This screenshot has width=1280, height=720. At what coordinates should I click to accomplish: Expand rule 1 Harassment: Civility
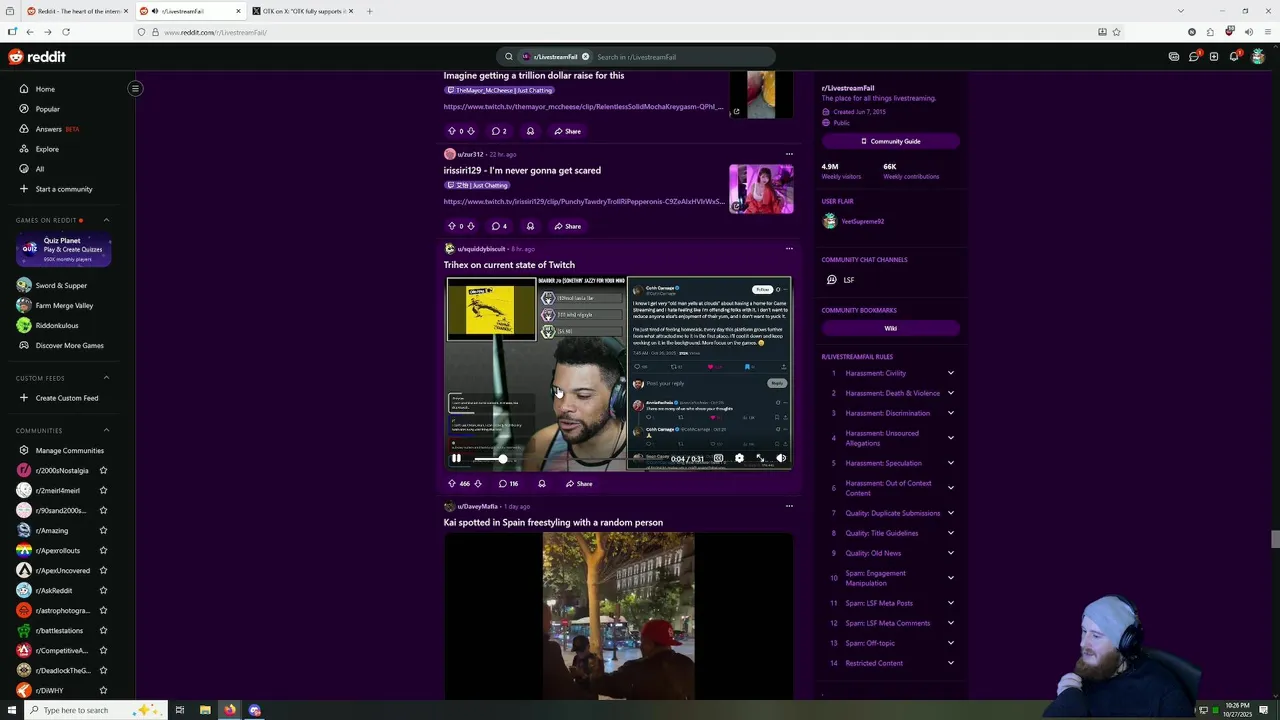(x=951, y=373)
